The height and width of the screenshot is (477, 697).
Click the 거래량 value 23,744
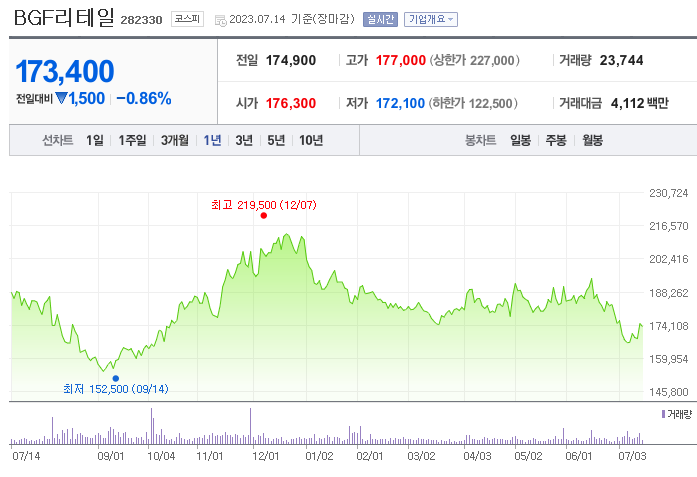point(621,60)
